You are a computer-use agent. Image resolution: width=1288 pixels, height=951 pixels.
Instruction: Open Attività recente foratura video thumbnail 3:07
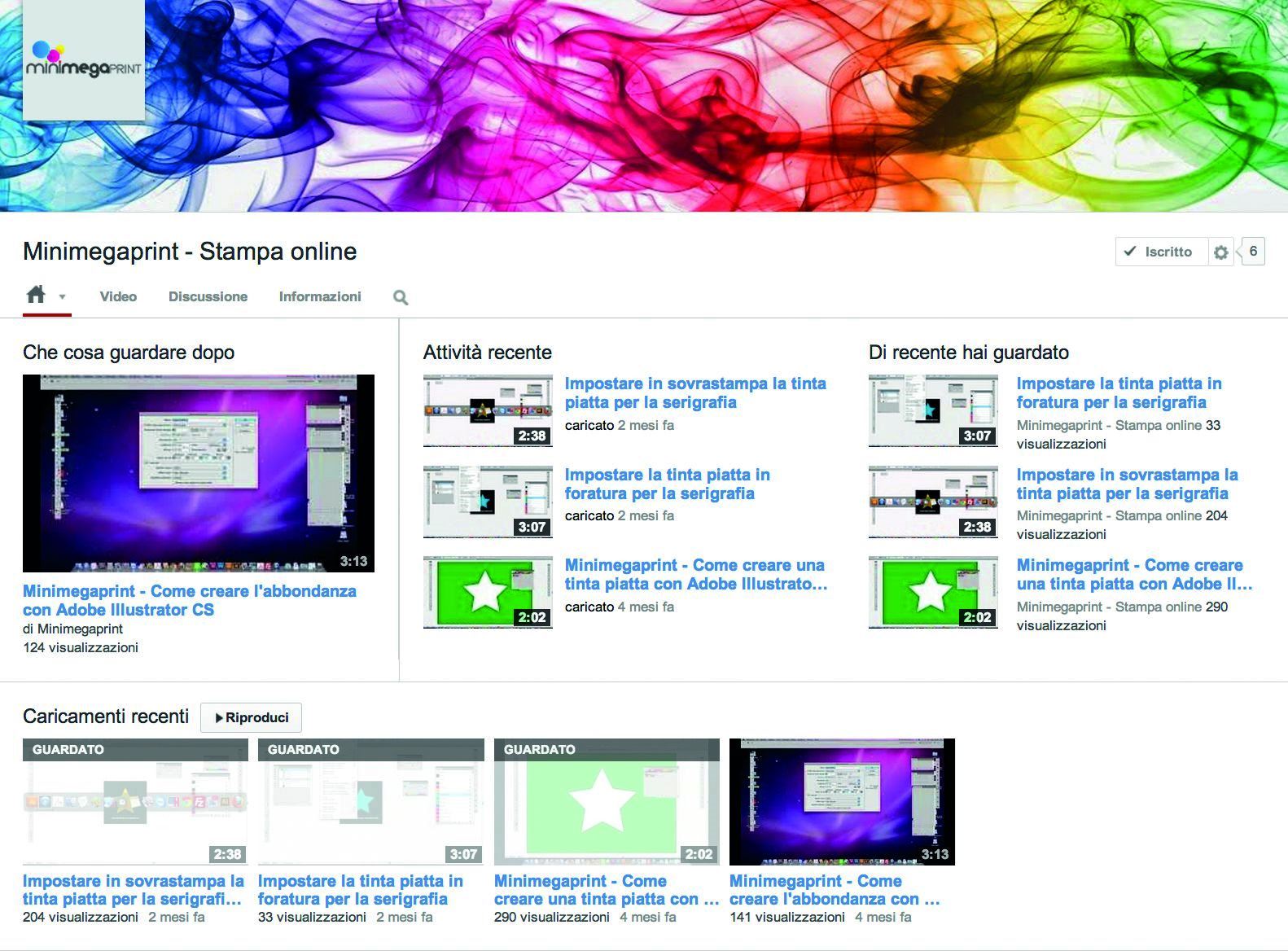[x=488, y=502]
